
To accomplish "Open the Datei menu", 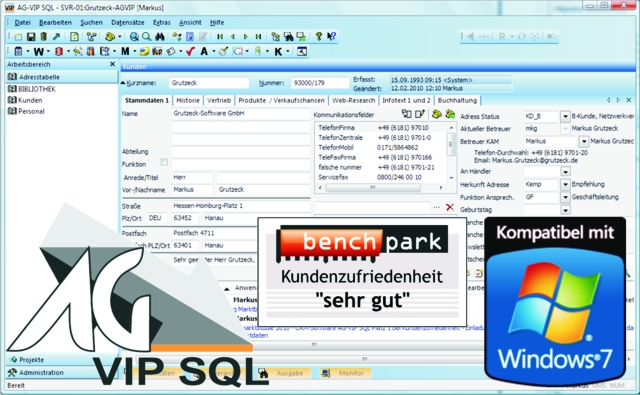I will (x=22, y=22).
